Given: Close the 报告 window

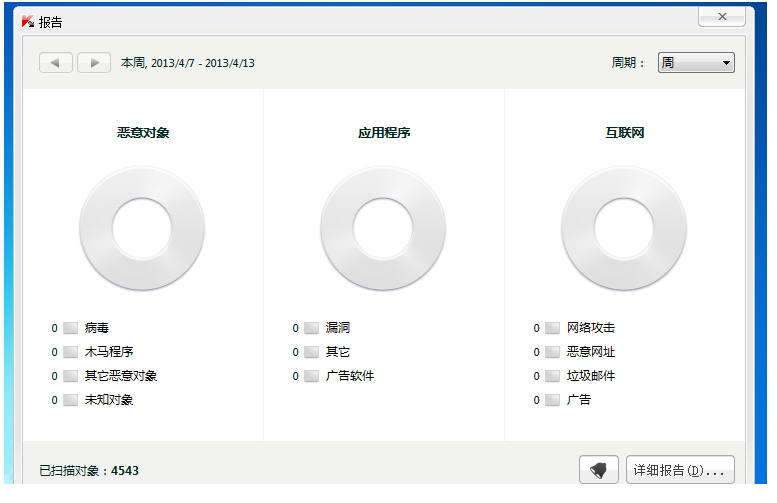Looking at the screenshot, I should (x=722, y=16).
